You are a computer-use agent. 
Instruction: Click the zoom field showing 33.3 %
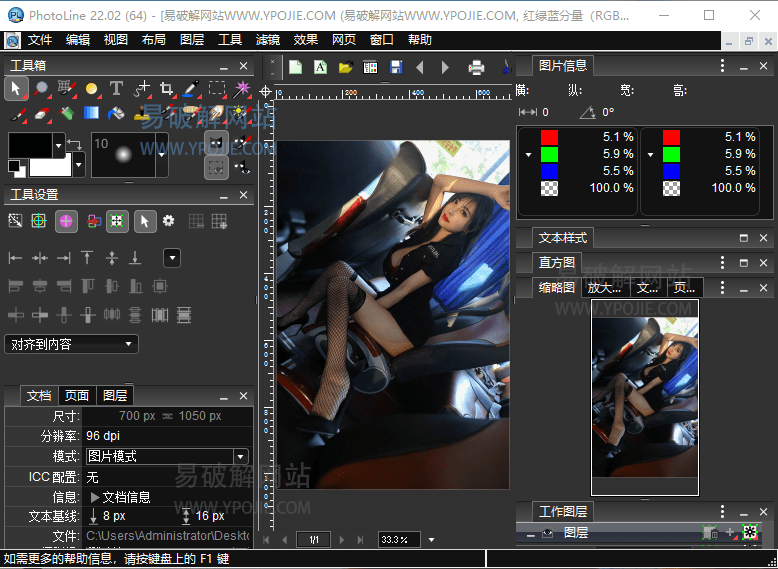pos(399,540)
